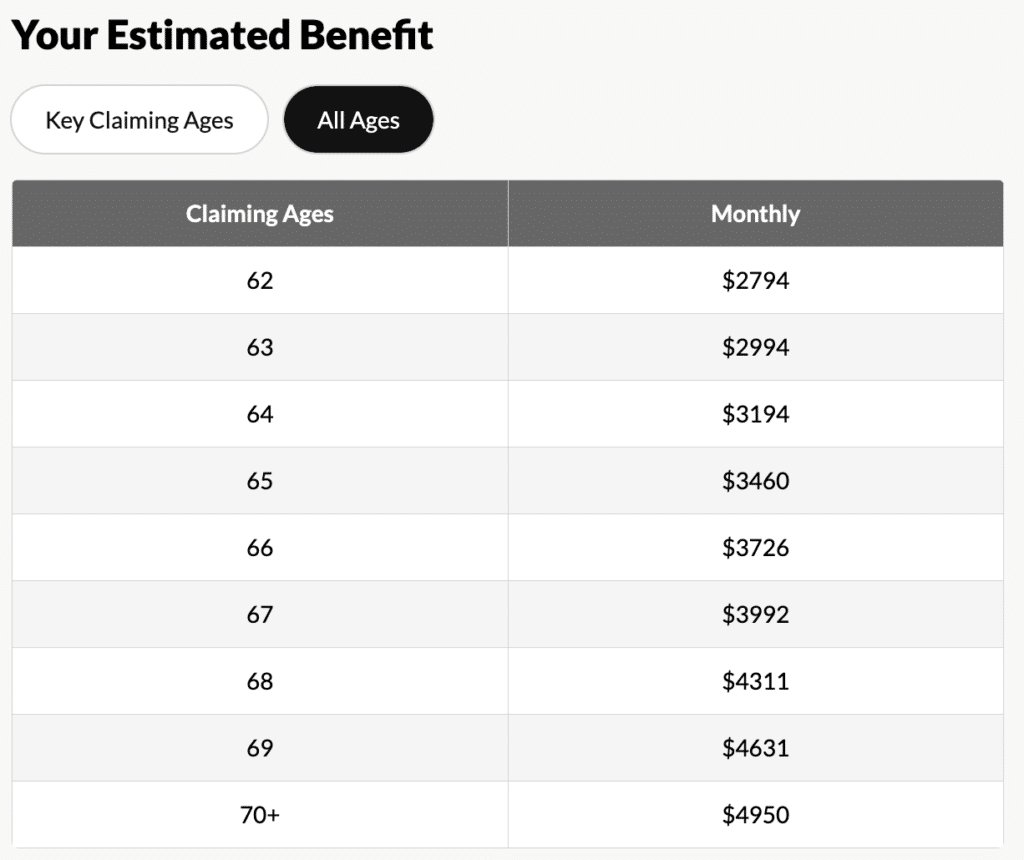Select the row for age 62

tap(259, 280)
